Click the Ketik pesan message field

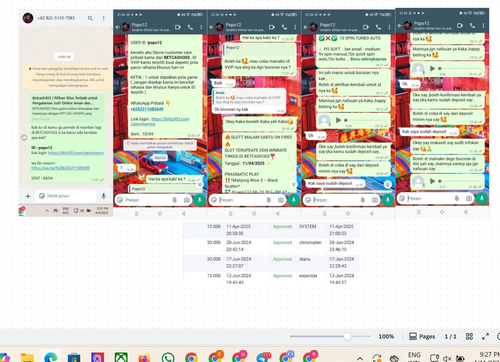point(66,196)
